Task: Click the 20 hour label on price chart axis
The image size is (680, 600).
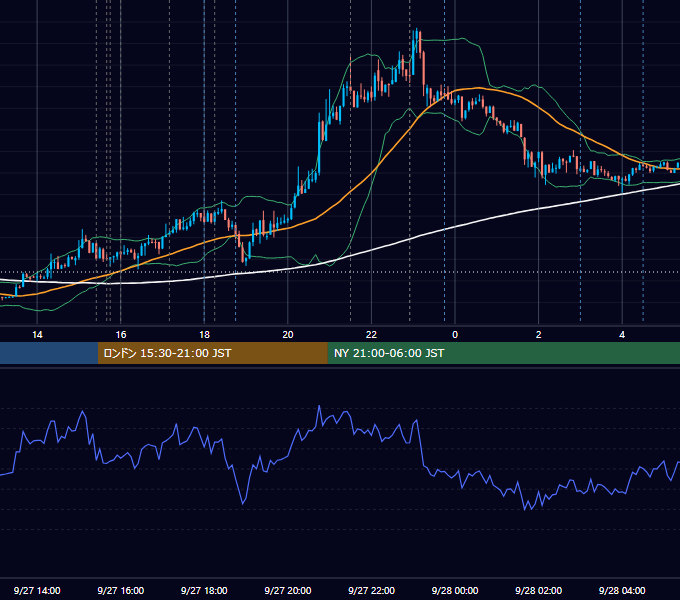Action: click(288, 335)
